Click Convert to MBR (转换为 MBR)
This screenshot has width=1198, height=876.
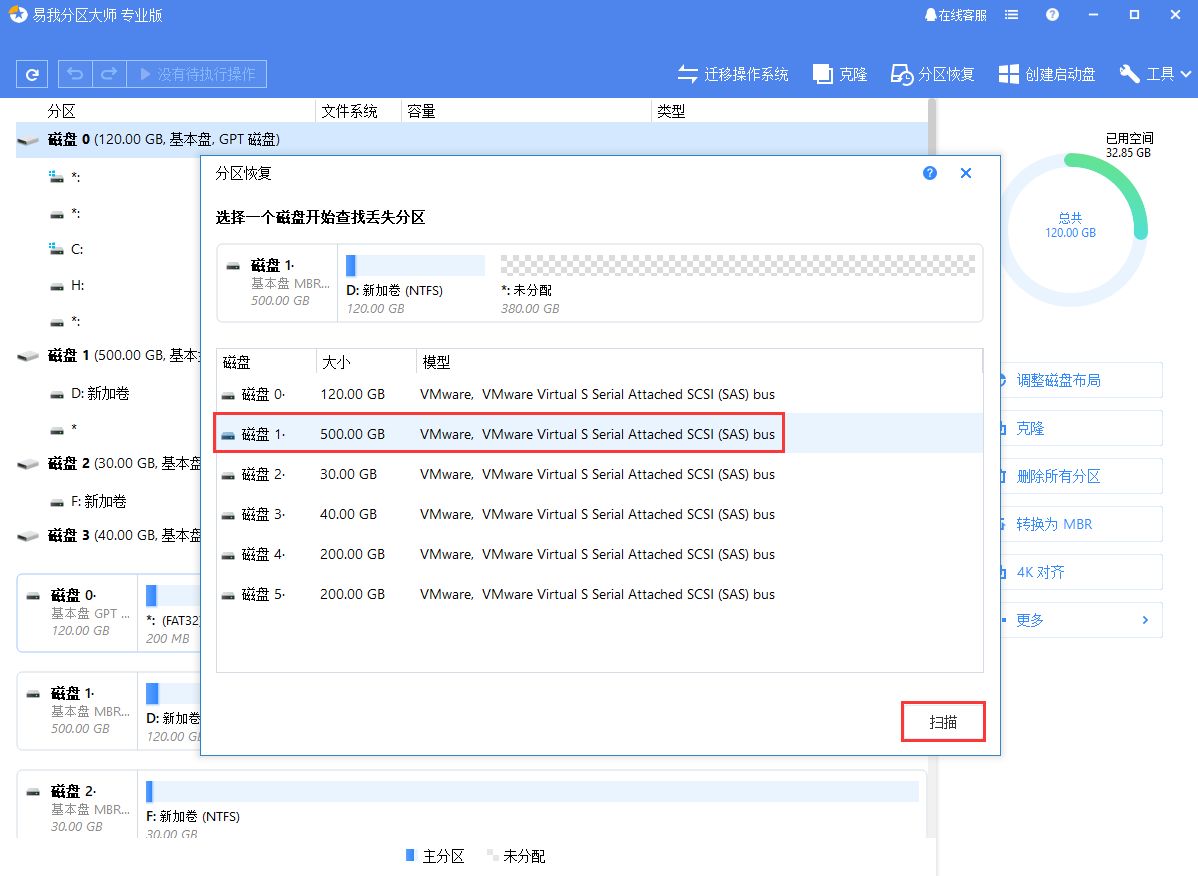tap(1081, 524)
